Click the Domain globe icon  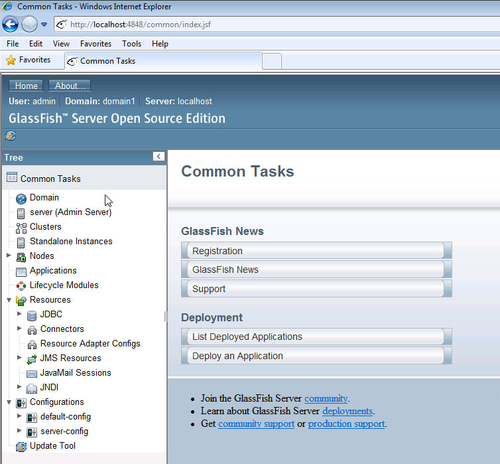[21, 199]
